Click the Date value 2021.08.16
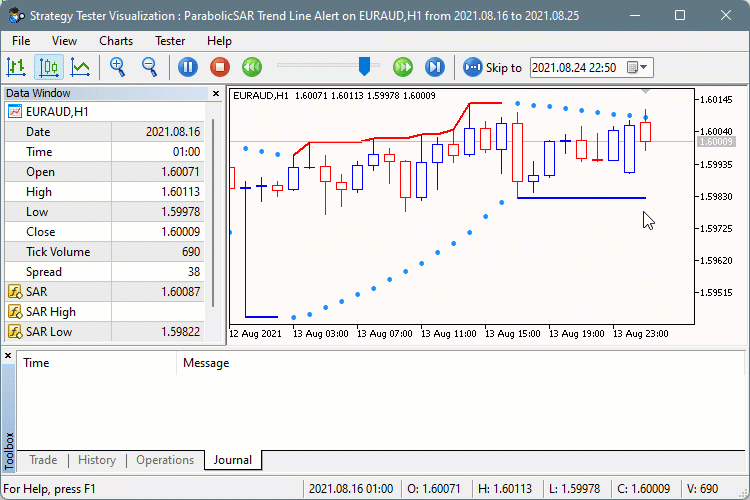The height and width of the screenshot is (500, 750). pos(173,132)
